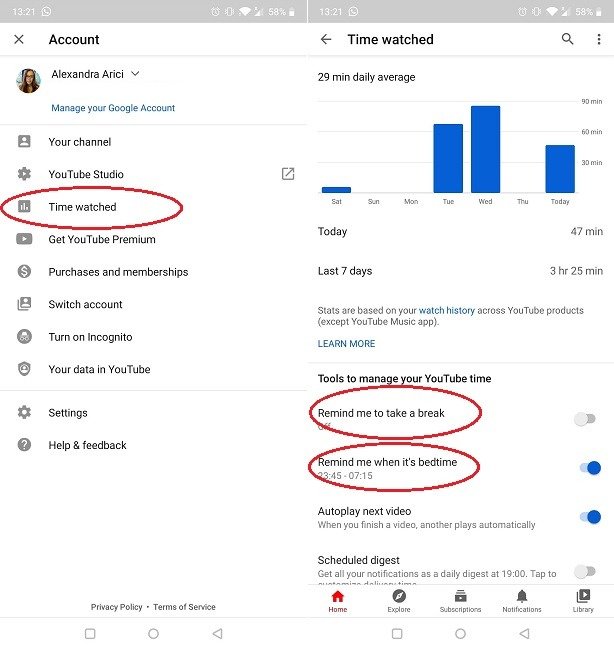Viewport: 614px width, 650px height.
Task: Open the watch history link
Action: coord(447,310)
